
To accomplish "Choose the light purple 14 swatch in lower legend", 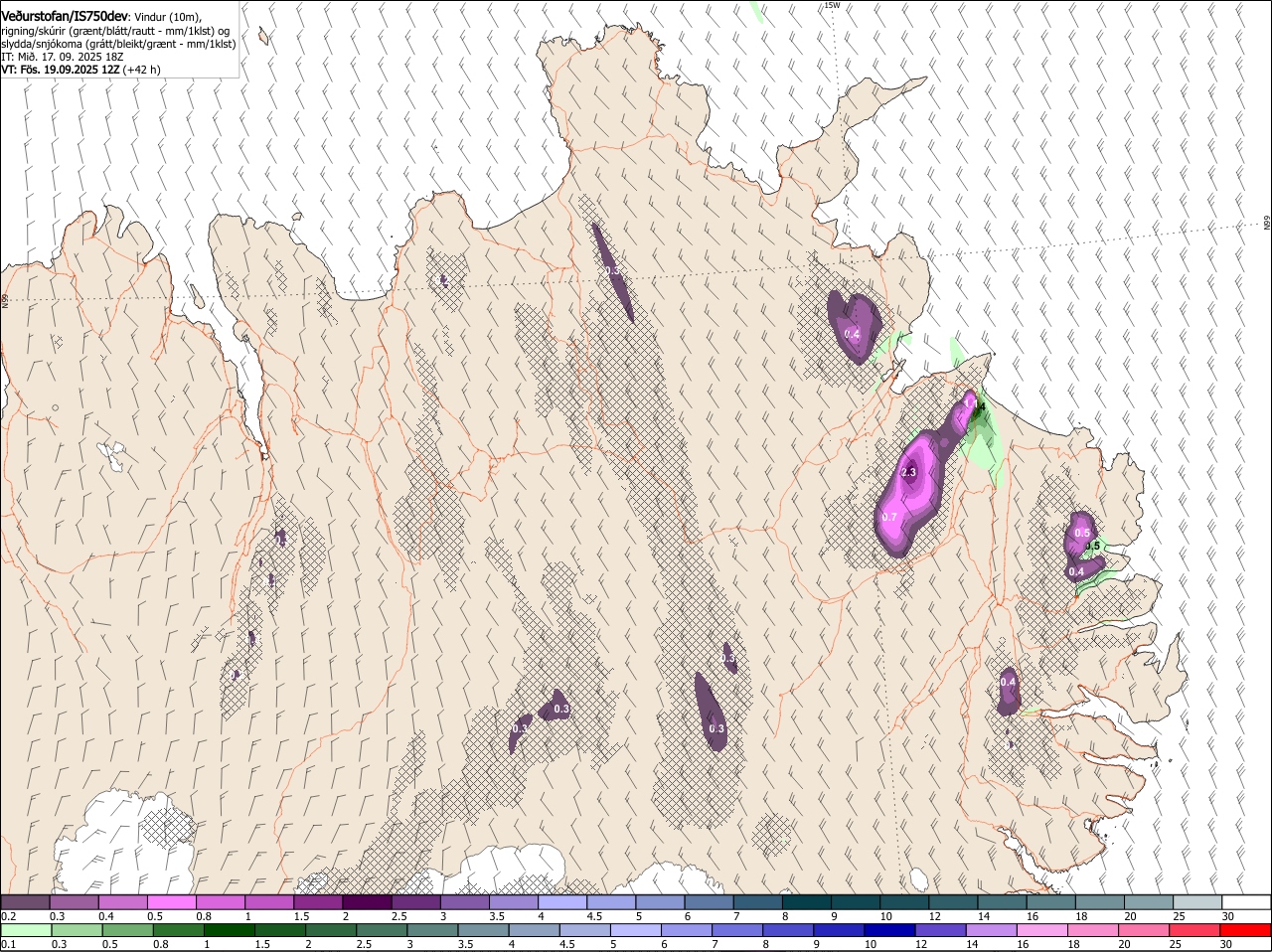I will coord(992,931).
